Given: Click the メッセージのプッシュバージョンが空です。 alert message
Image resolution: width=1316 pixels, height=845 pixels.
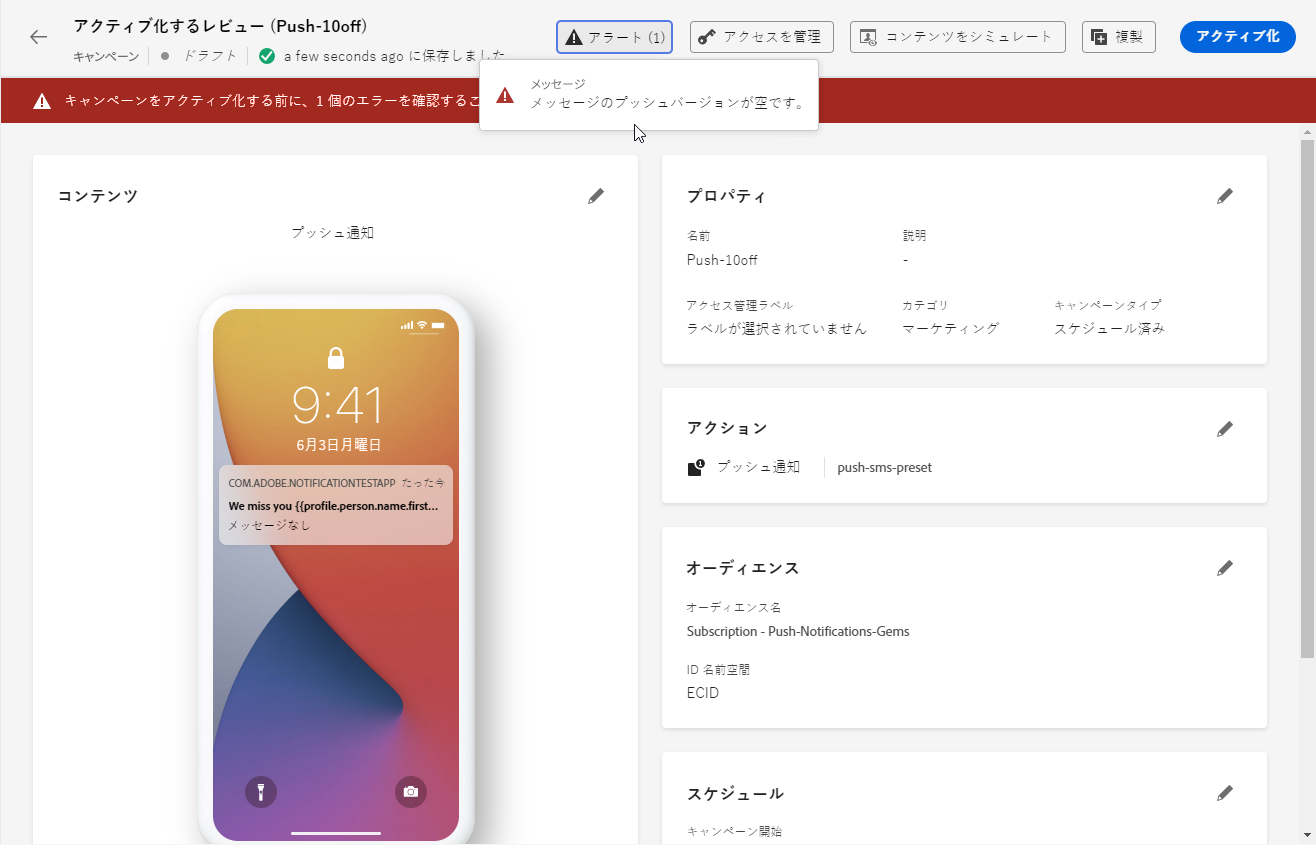Looking at the screenshot, I should tap(668, 103).
